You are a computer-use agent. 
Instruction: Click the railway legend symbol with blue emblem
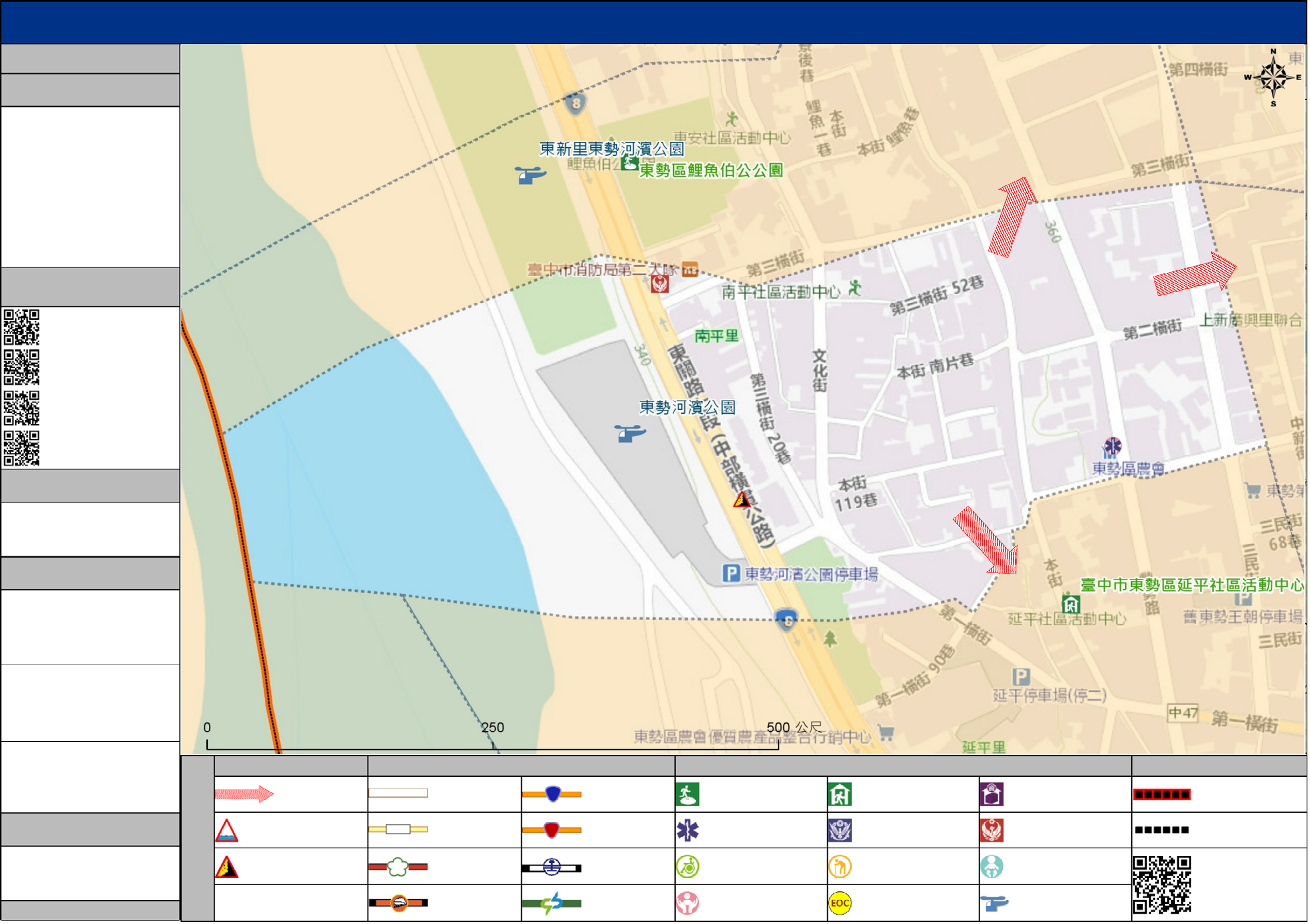552,869
